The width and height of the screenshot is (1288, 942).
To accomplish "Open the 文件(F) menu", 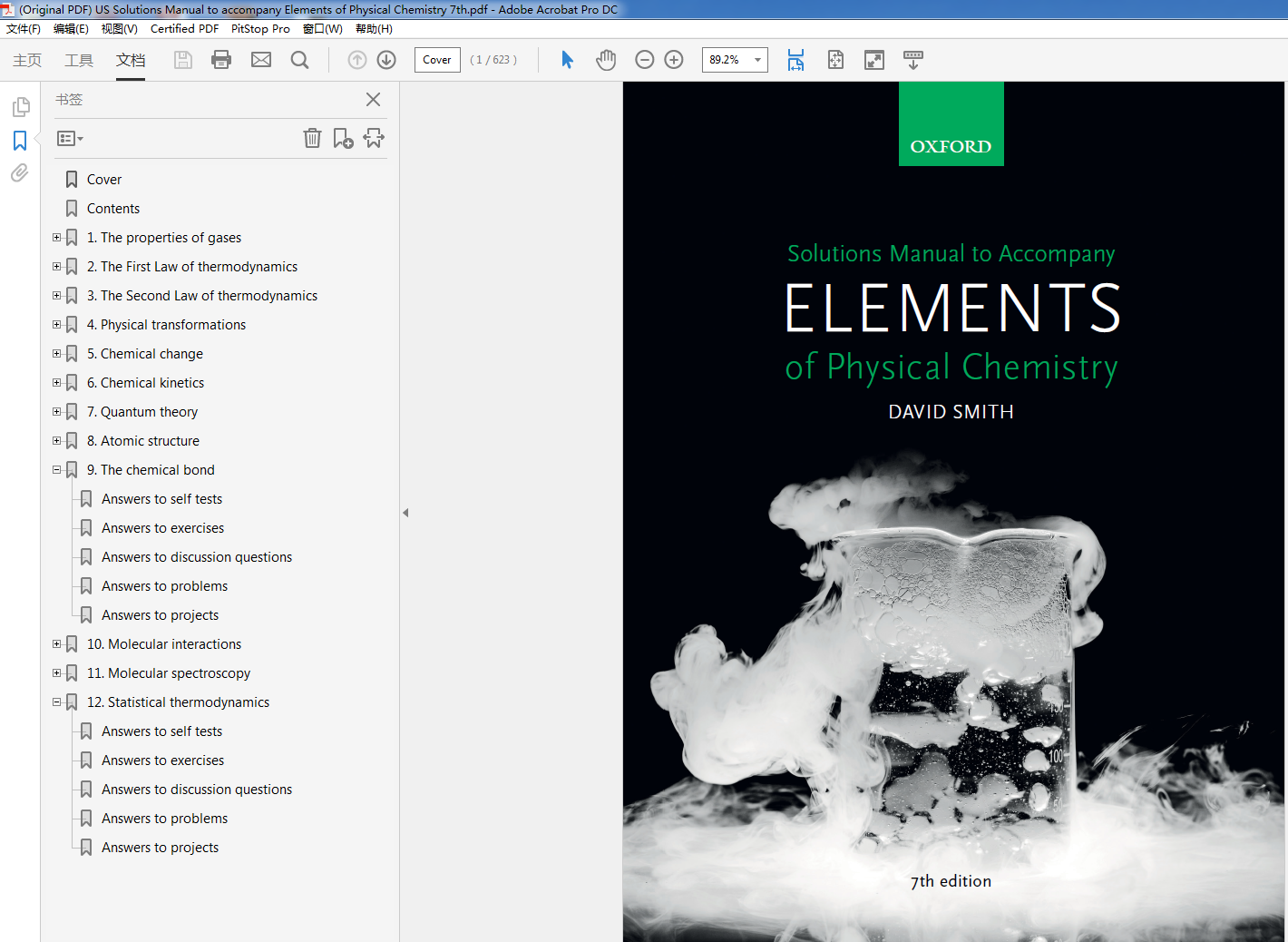I will (x=24, y=29).
